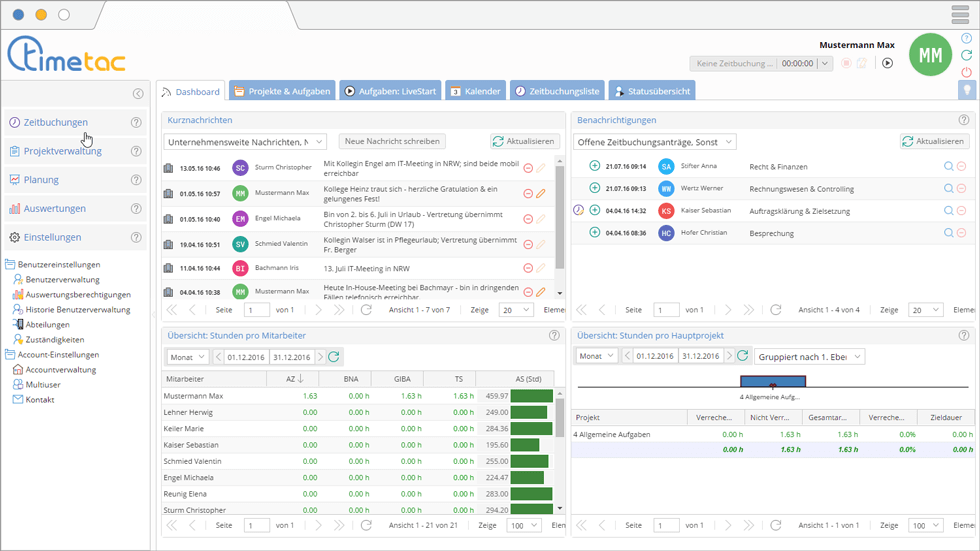Edit Mustermann Max's 01.05.16 message via pencil

[x=541, y=193]
